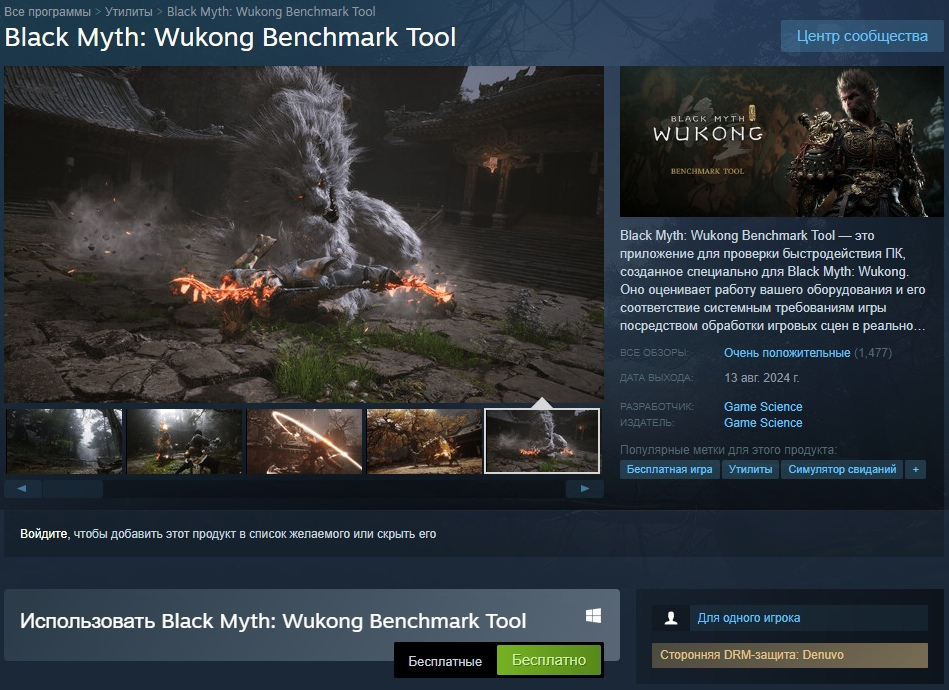949x690 pixels.
Task: Click the 'Сторонняя DRM-защита: Denuvo' notice
Action: pyautogui.click(x=790, y=655)
